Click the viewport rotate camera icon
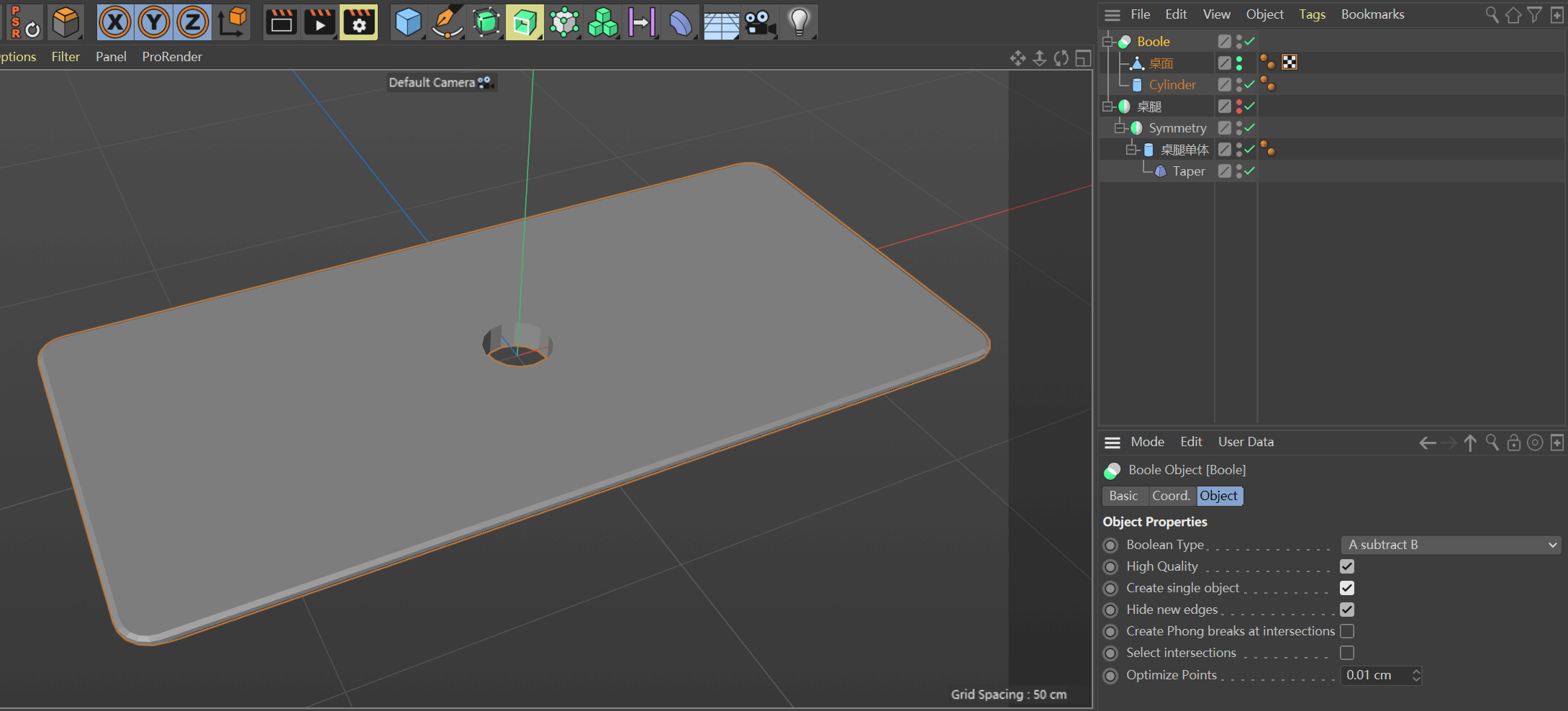Viewport: 1568px width, 711px height. coord(1061,58)
